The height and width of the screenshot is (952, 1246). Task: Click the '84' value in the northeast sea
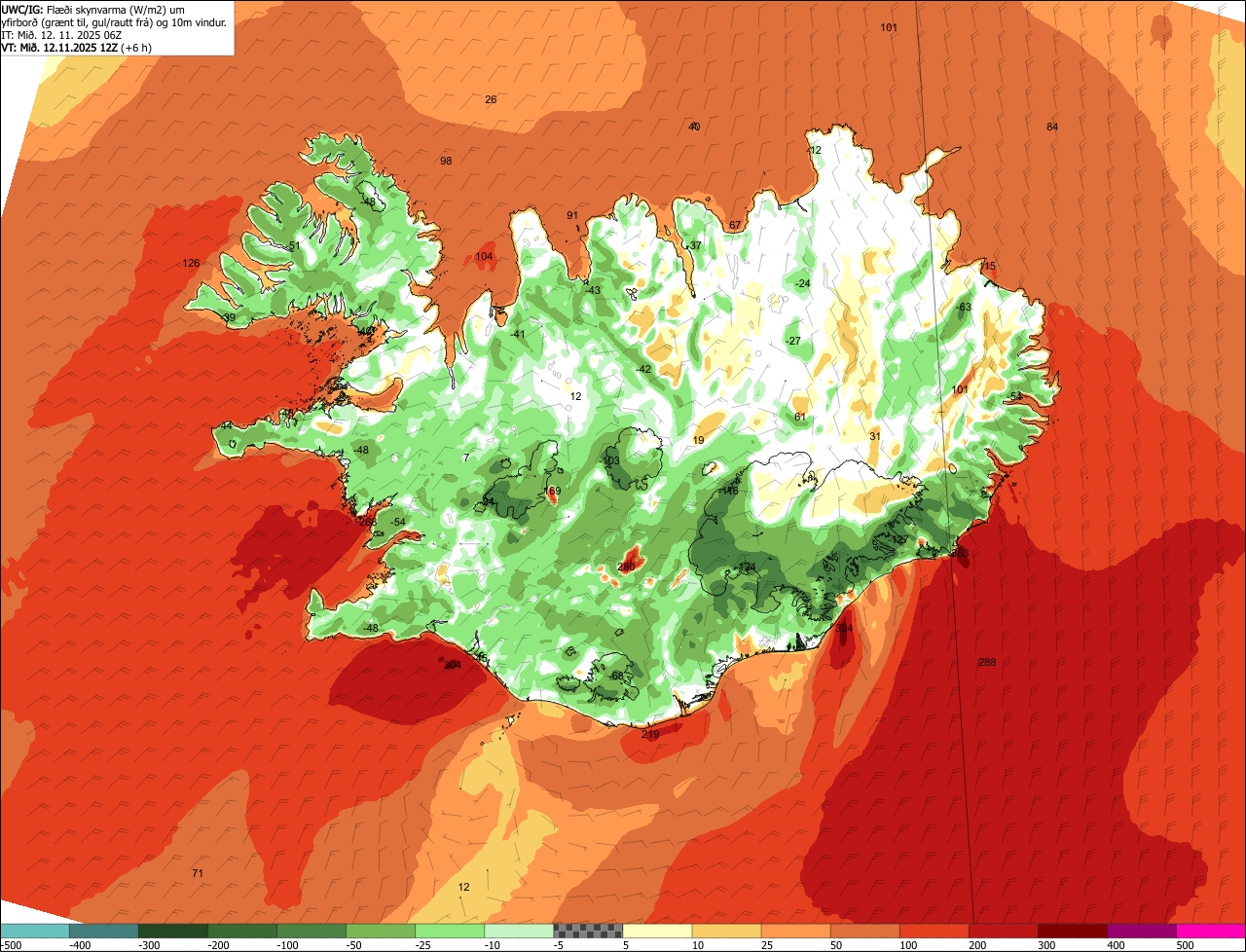pyautogui.click(x=1052, y=128)
